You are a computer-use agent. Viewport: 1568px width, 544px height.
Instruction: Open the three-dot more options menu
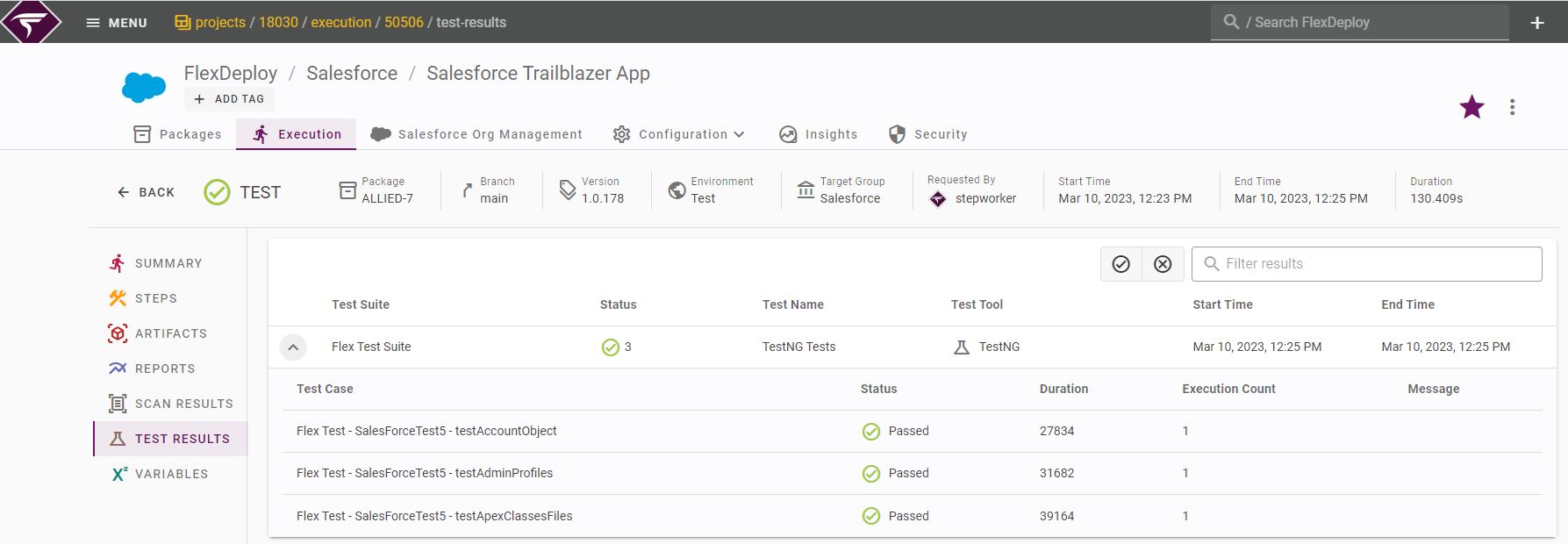1512,107
